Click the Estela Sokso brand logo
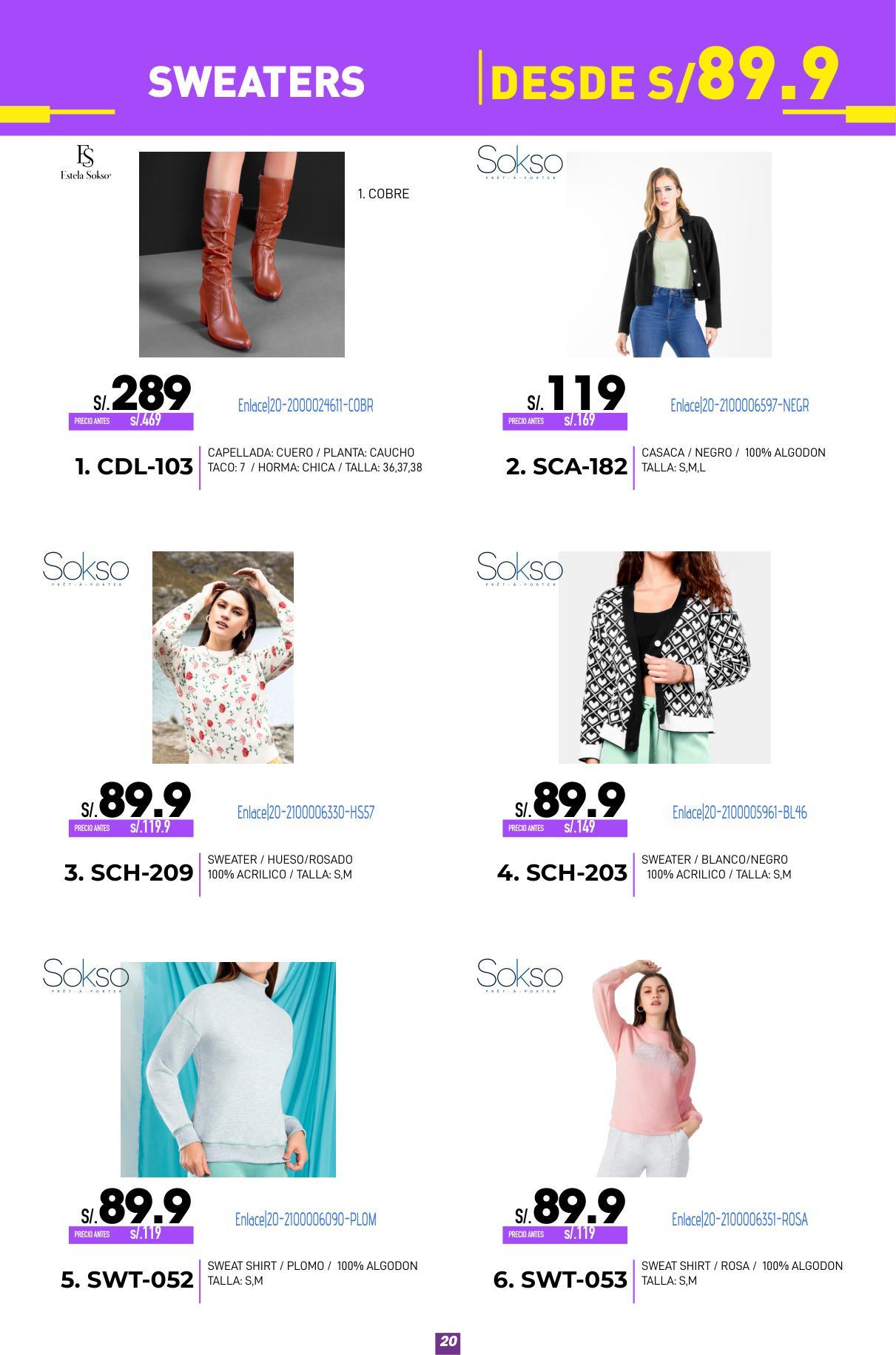 (x=86, y=163)
